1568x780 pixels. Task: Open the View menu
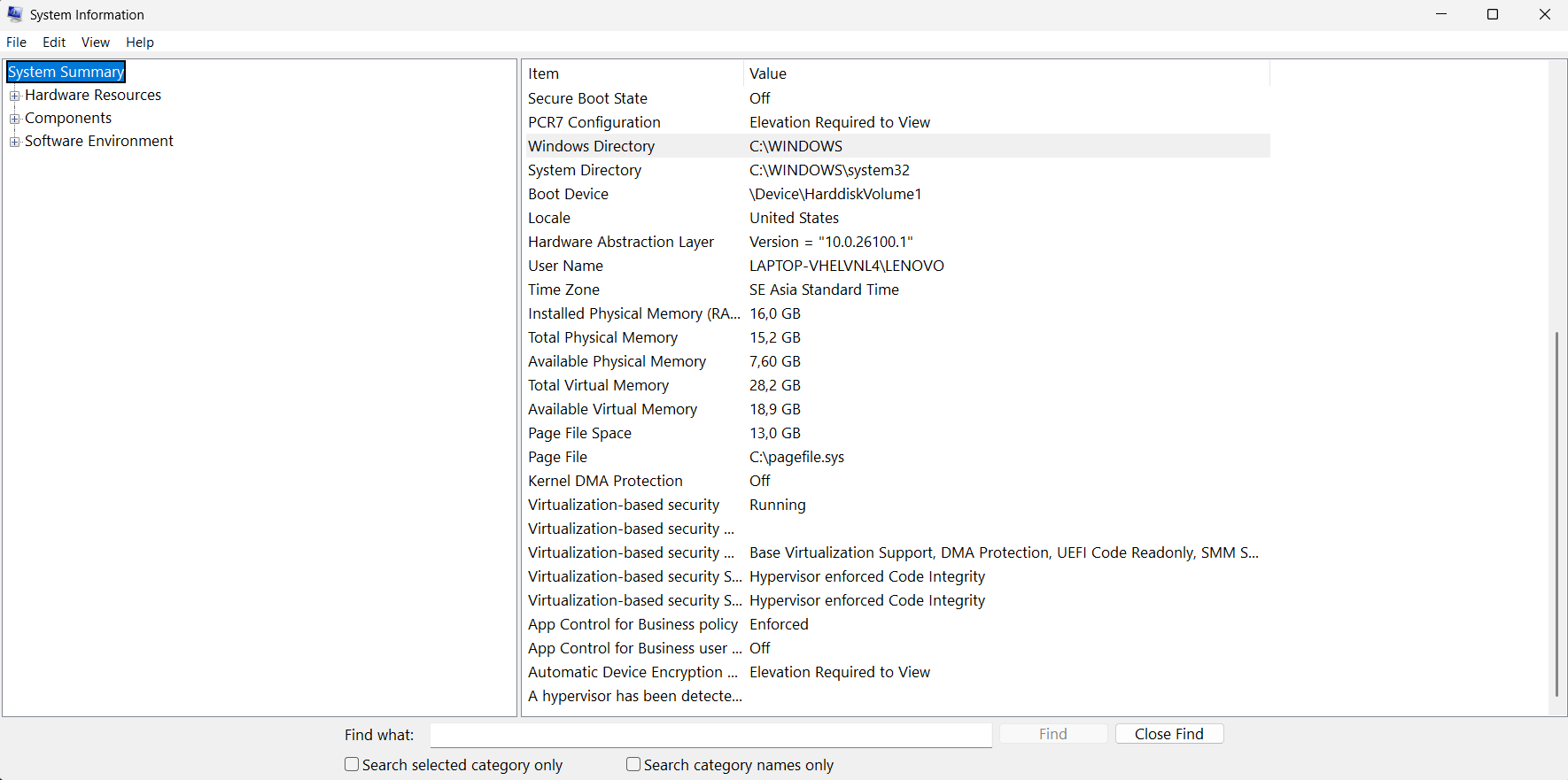click(x=96, y=42)
